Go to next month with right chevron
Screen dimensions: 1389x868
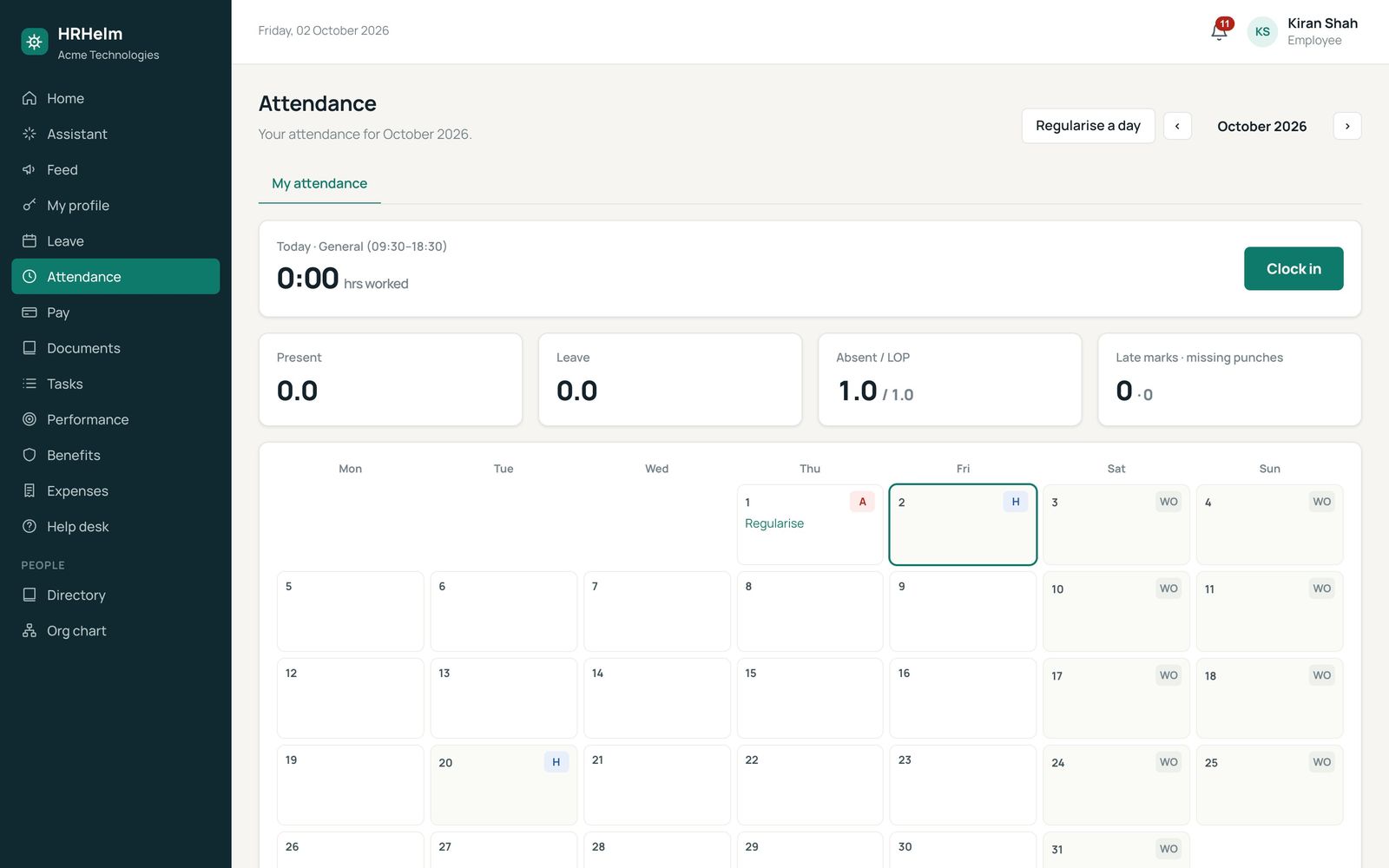click(1347, 126)
